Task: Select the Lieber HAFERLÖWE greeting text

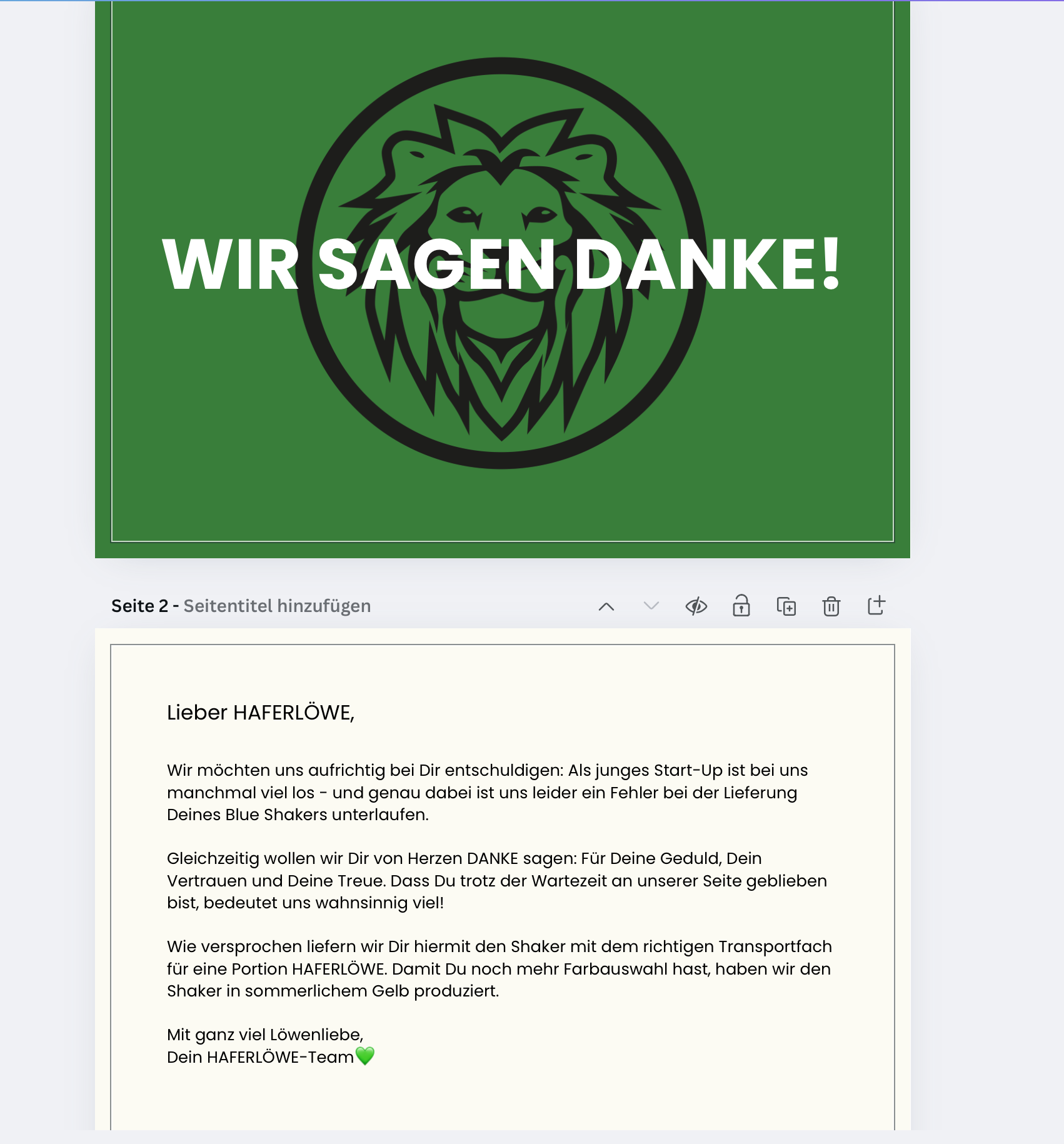Action: 261,713
